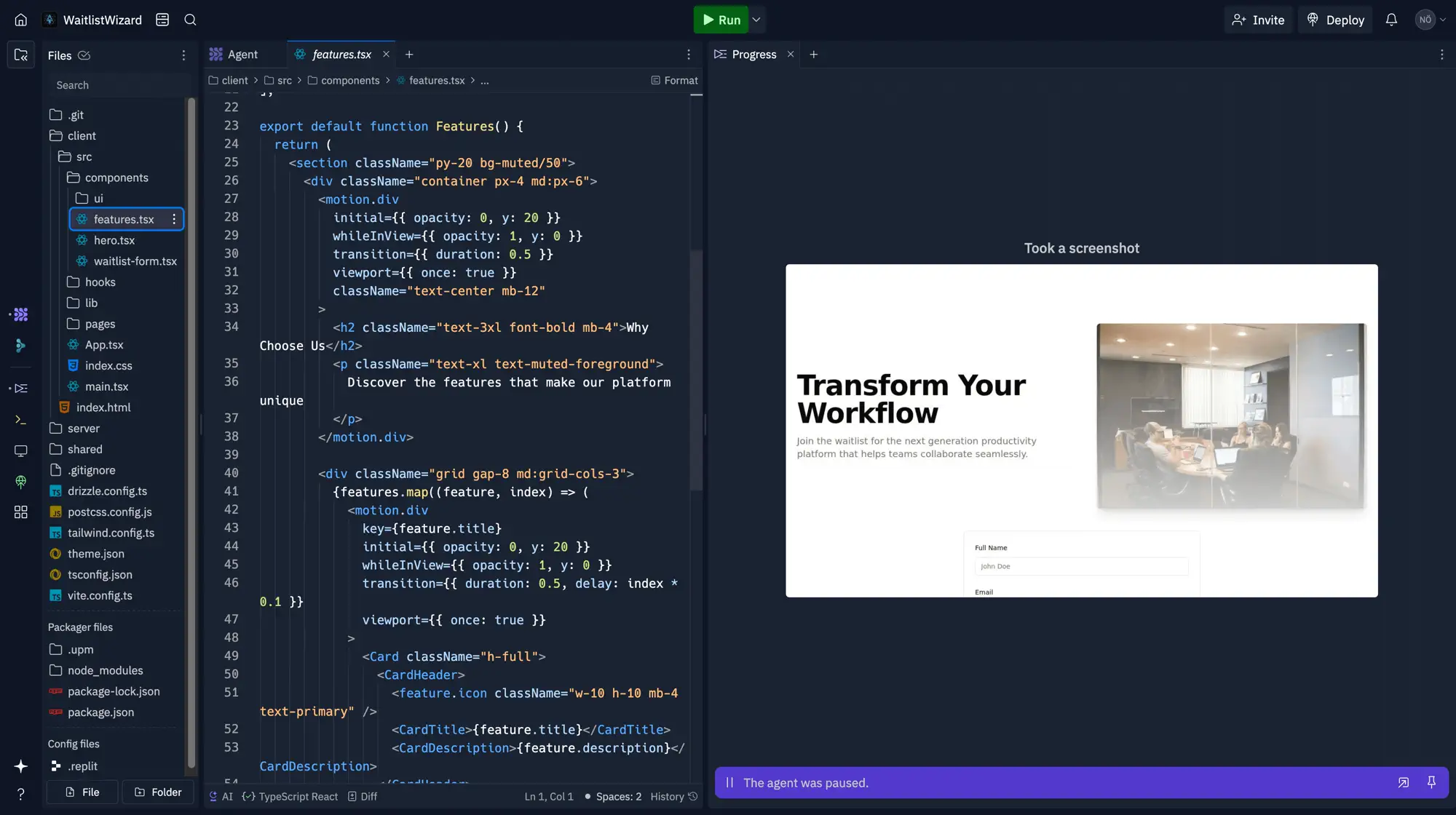
Task: Toggle AI assistance in the status bar
Action: (x=221, y=796)
